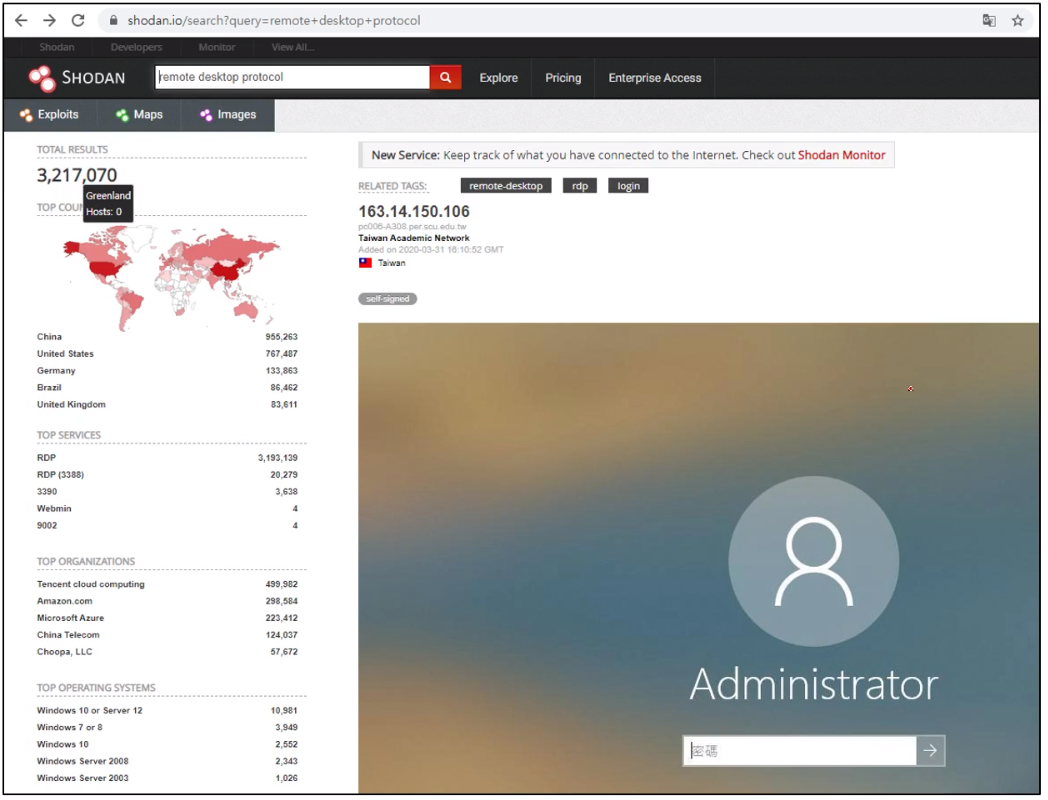Viewport: 1048px width, 800px height.
Task: Filter by Amazon.com organization
Action: click(65, 601)
